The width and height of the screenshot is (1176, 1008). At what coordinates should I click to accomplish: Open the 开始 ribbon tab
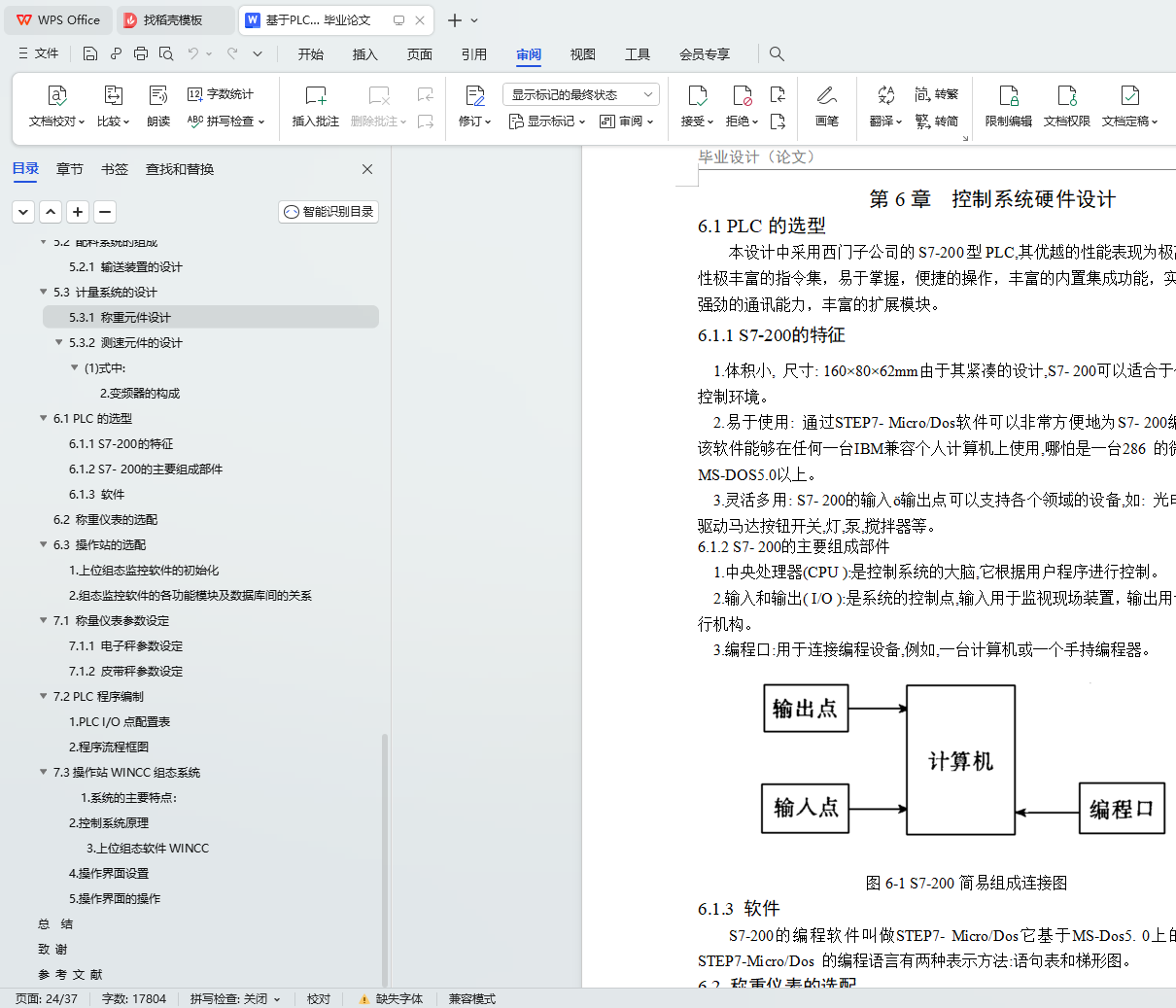tap(311, 54)
